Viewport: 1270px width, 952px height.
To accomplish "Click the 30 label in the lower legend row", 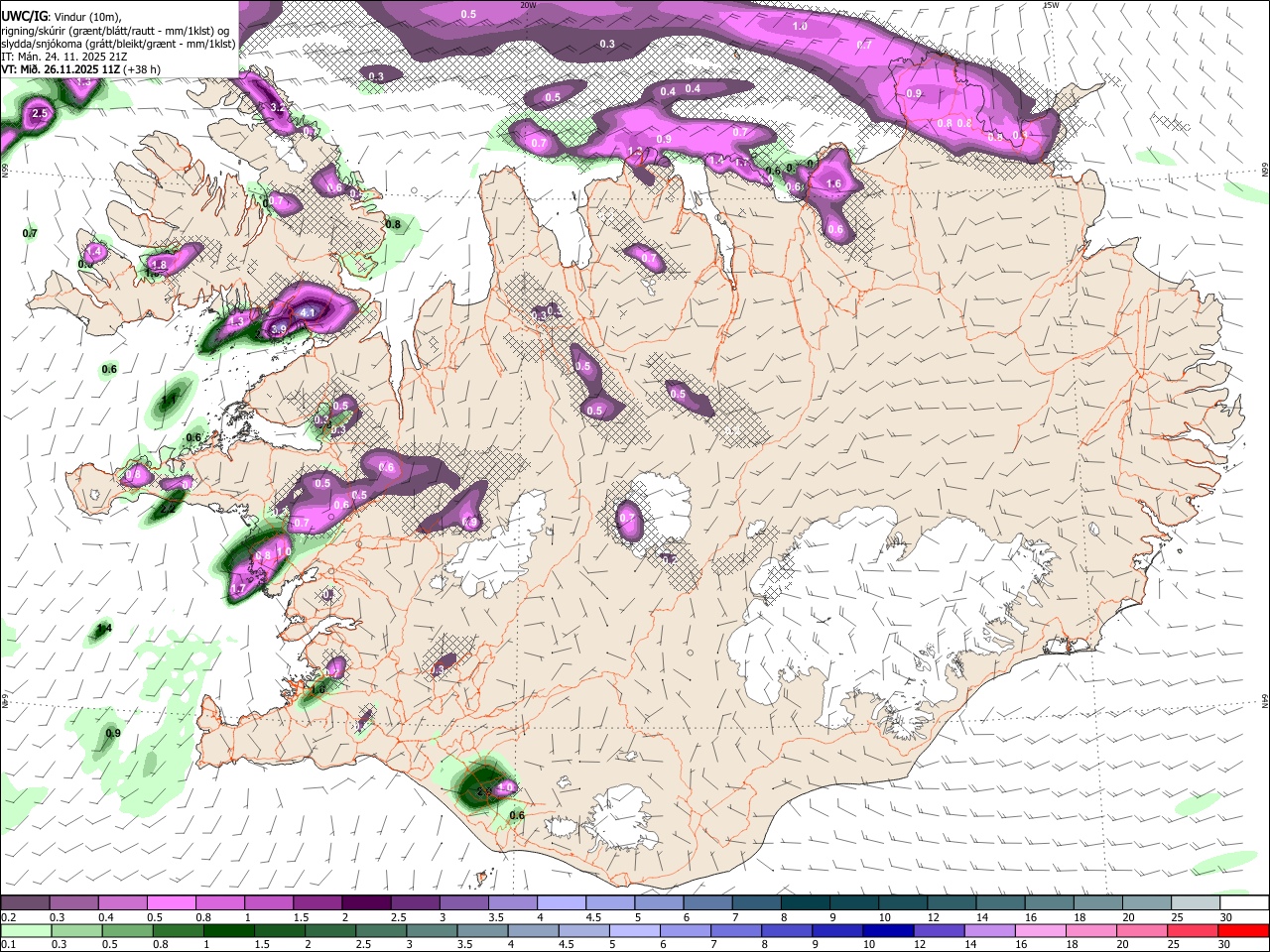I will (x=1223, y=944).
